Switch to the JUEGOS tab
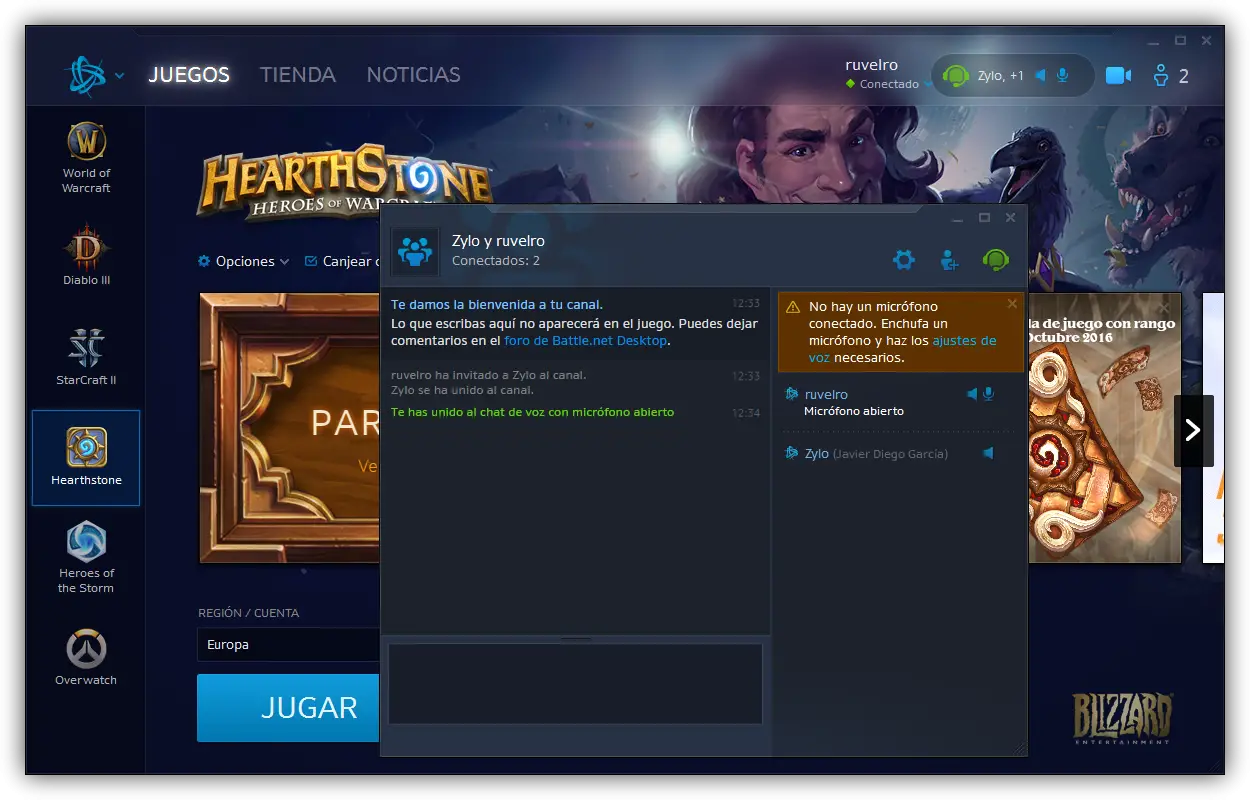The image size is (1250, 800). 189,75
